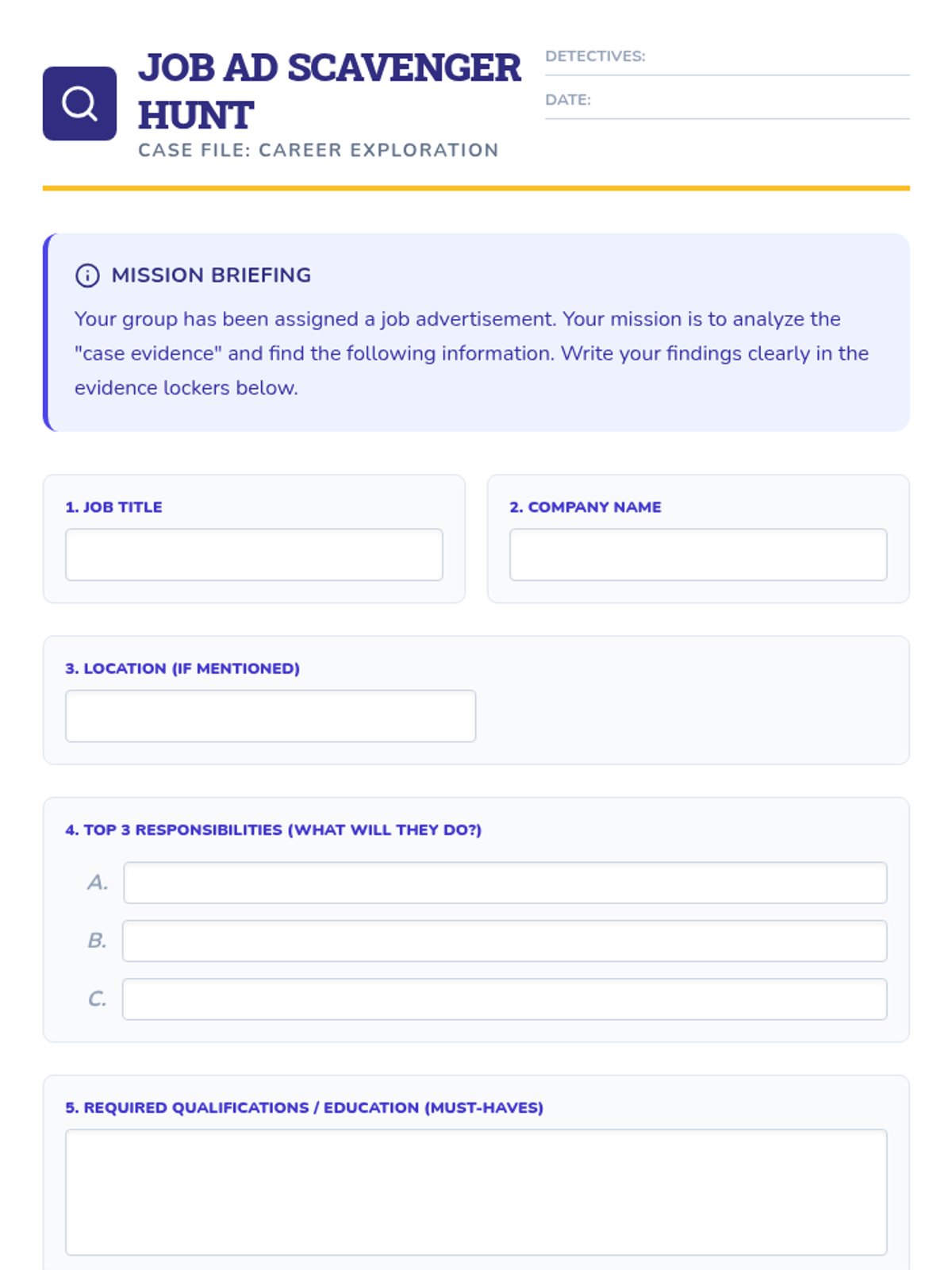The width and height of the screenshot is (952, 1270).
Task: Type in the Job Title field
Action: (254, 555)
